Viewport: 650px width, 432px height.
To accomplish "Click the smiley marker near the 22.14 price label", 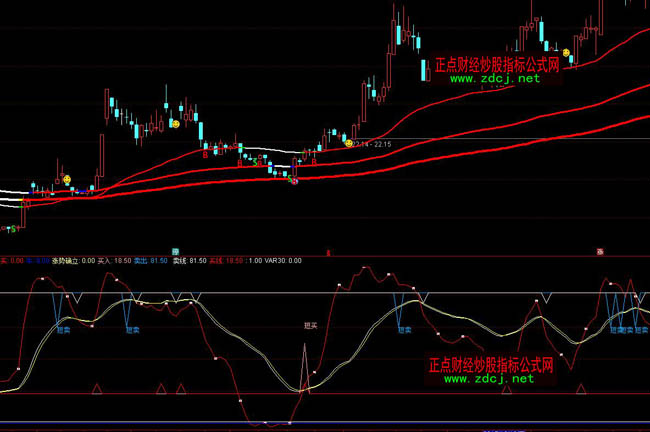I will [349, 143].
